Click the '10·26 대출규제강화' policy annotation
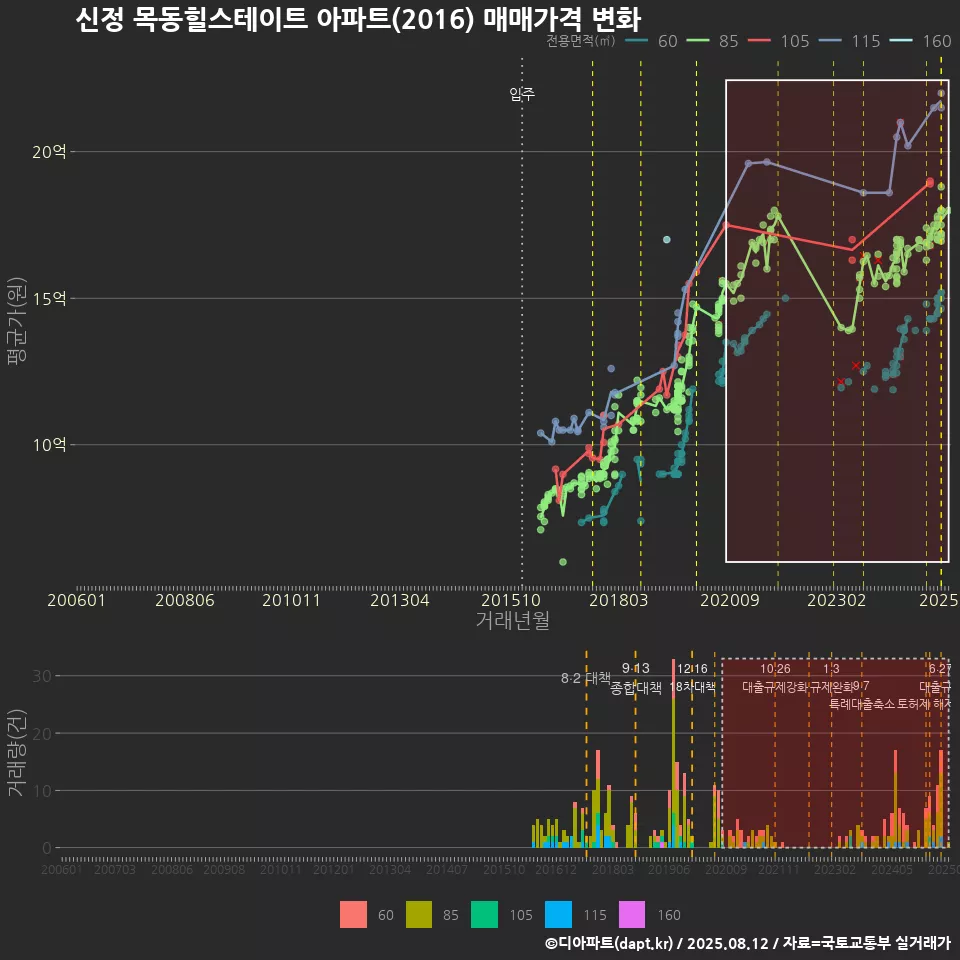This screenshot has height=960, width=960. [775, 678]
